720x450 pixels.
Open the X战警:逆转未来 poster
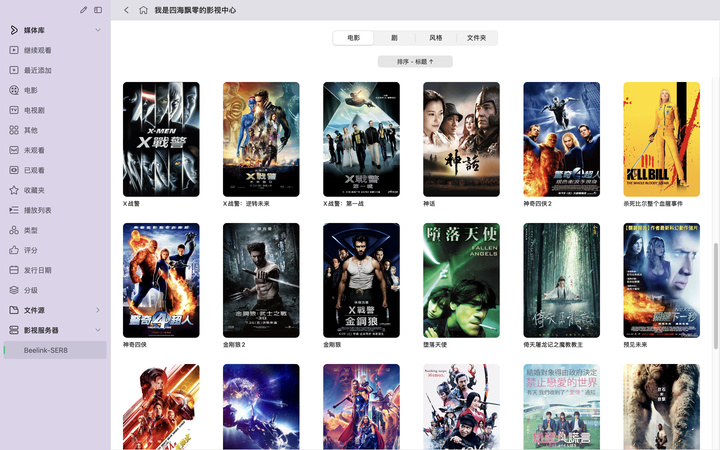[261, 139]
